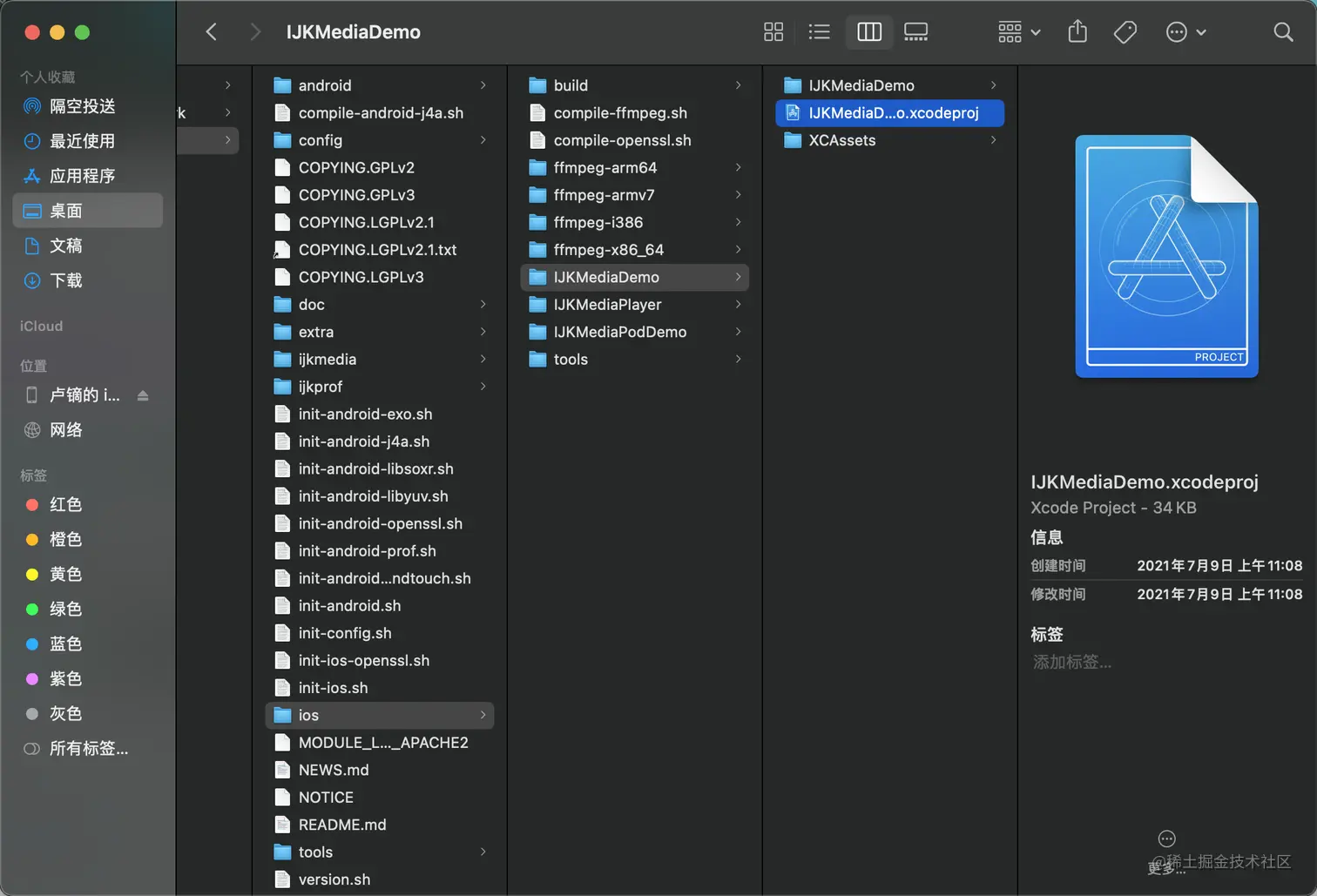Expand the ffmpeg-arm64 folder chevron
The image size is (1317, 896).
point(738,167)
